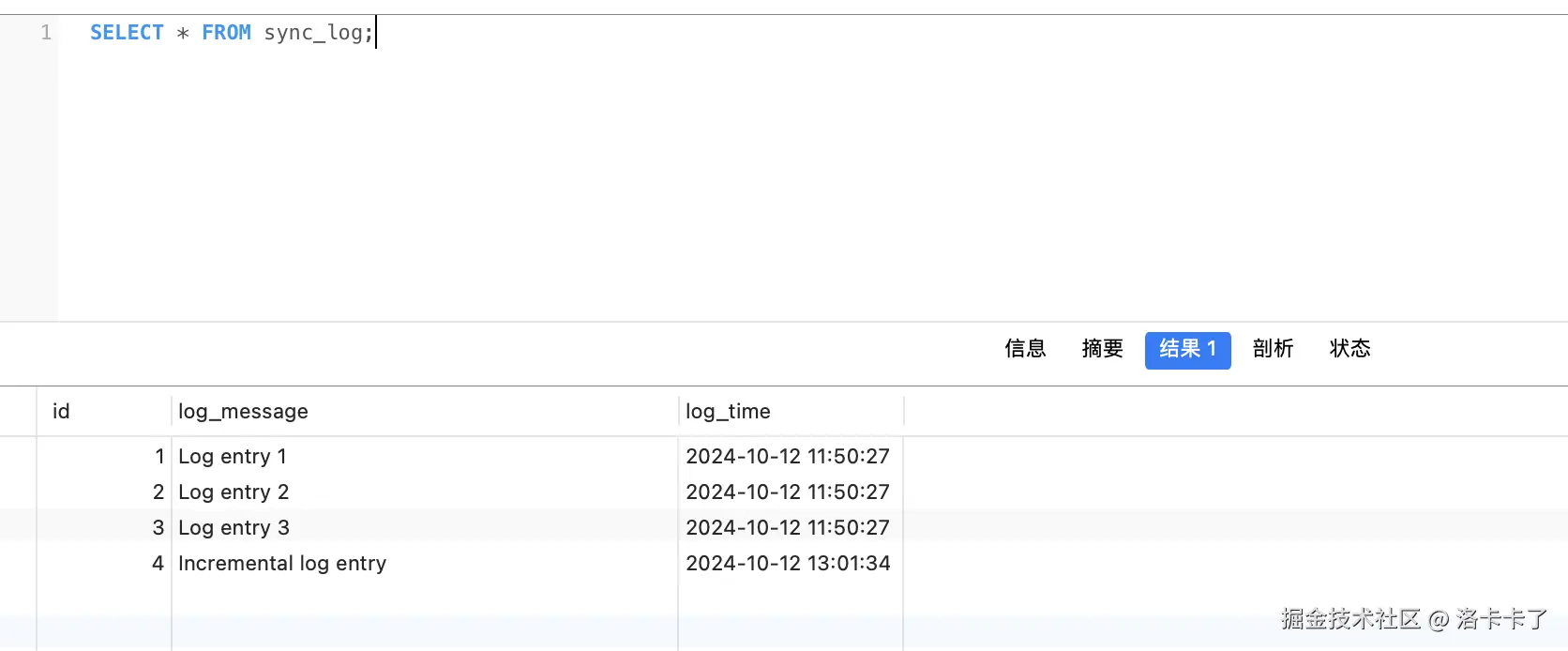This screenshot has height=651, width=1568.
Task: Select the Log entry 2 cell
Action: (234, 492)
